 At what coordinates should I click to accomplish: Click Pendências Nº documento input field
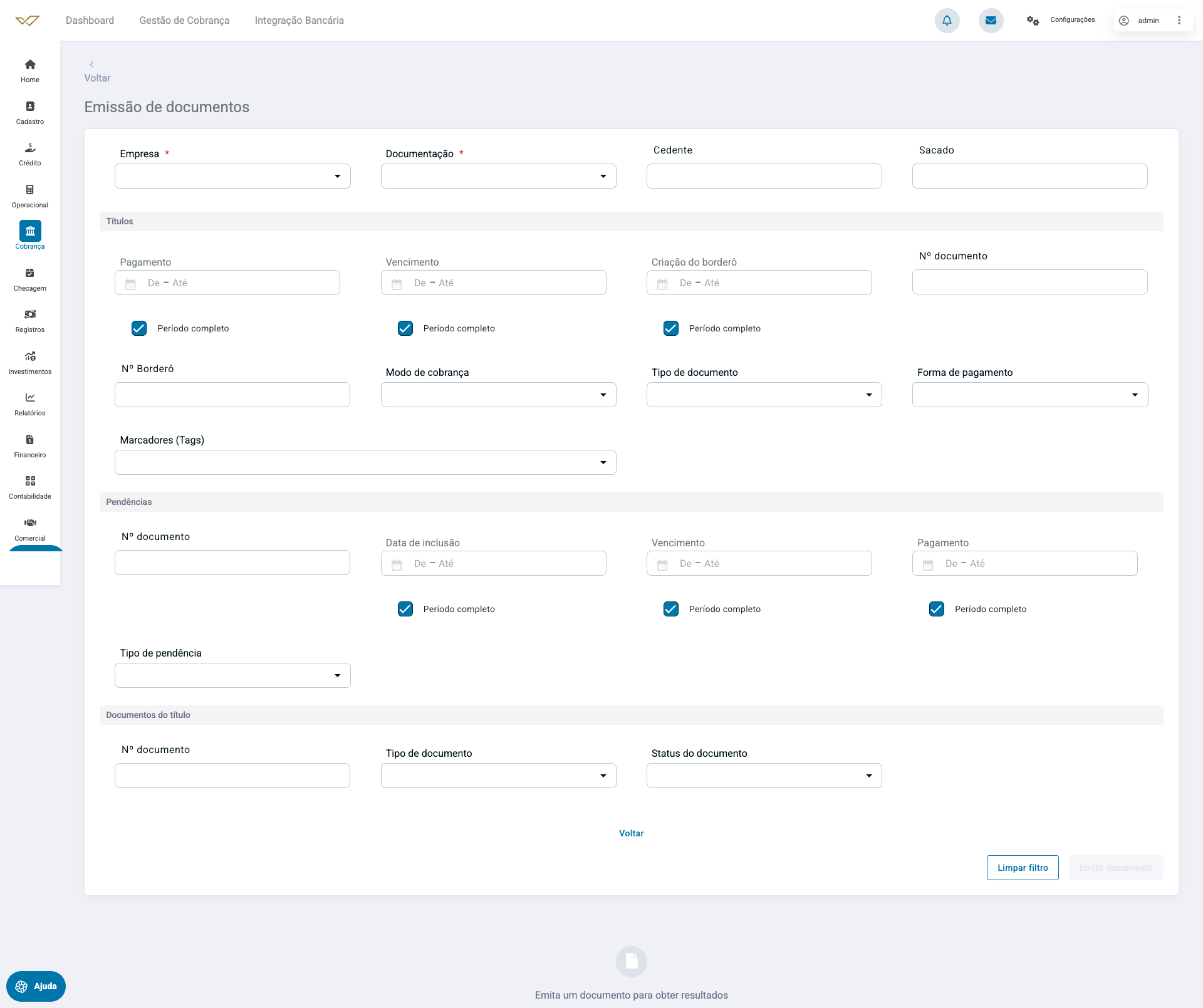click(x=232, y=563)
